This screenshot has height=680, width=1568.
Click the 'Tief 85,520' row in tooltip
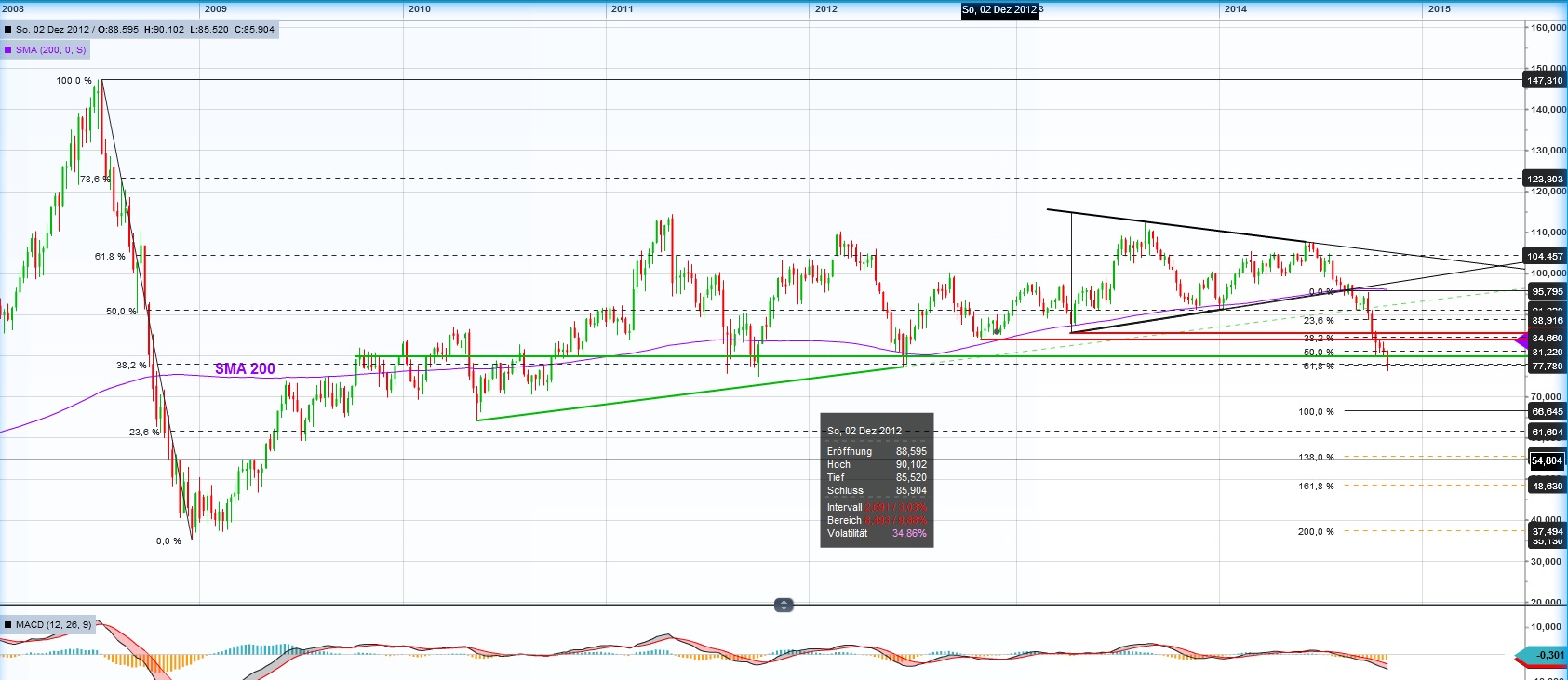(877, 477)
